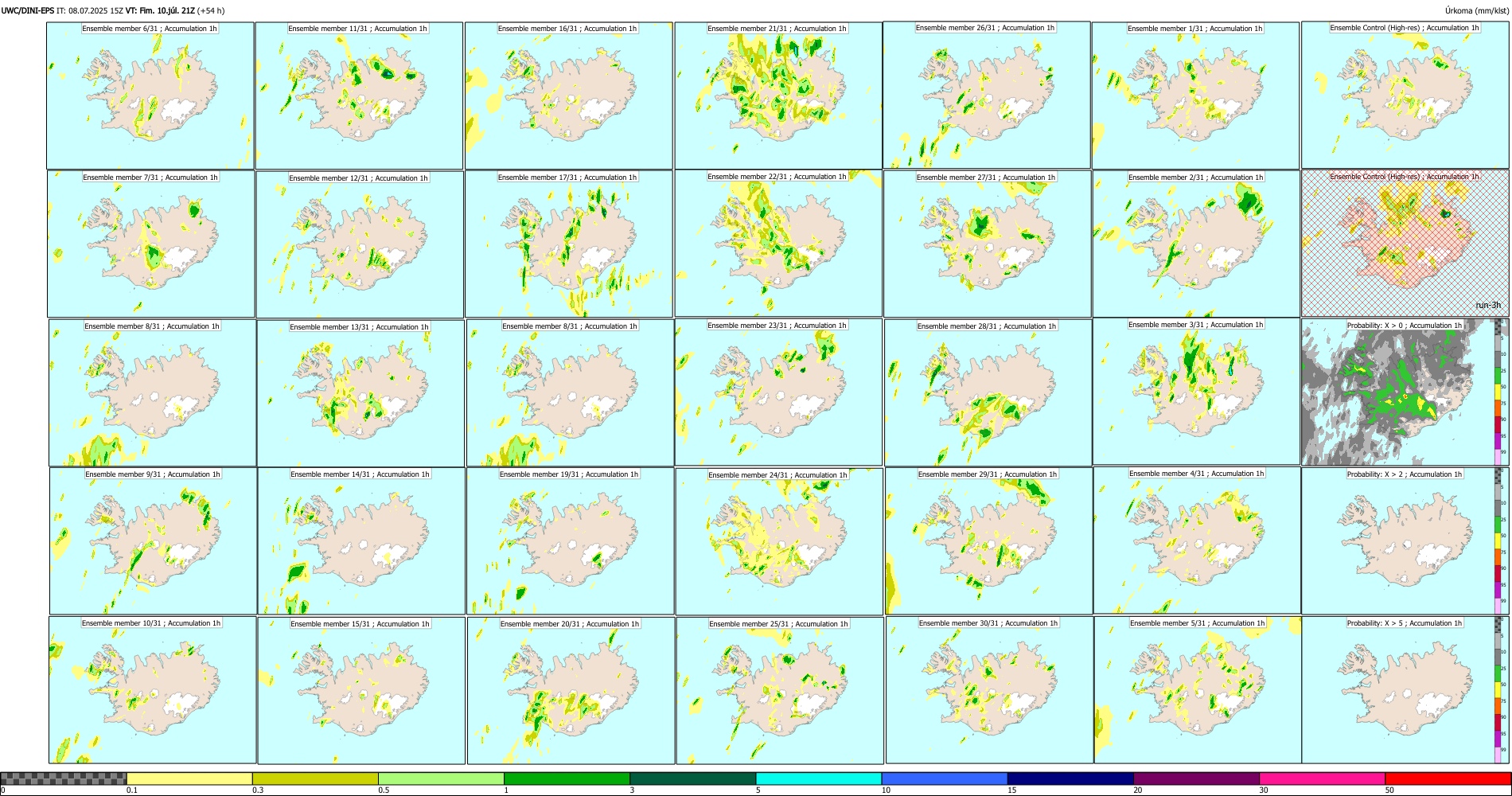1512x796 pixels.
Task: Pick the red above-50 legend swatch
Action: tap(1448, 778)
